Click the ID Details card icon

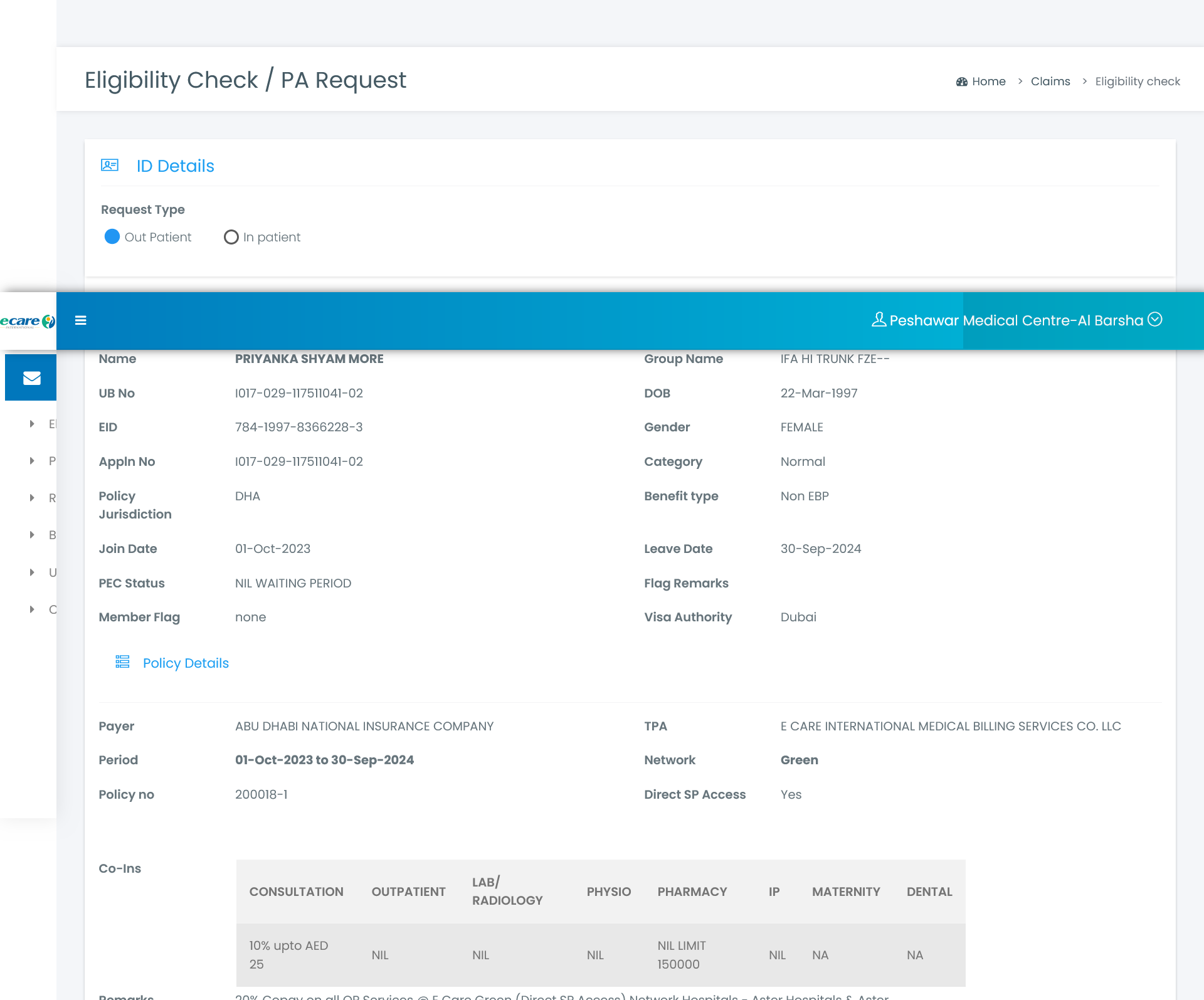click(110, 165)
